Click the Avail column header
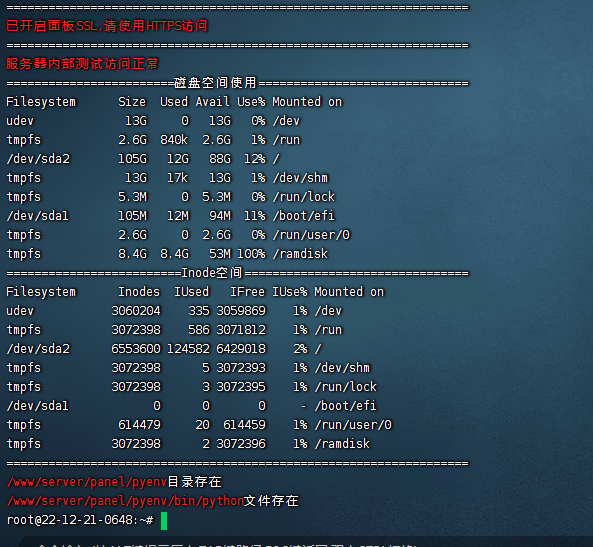The image size is (593, 547). point(212,102)
